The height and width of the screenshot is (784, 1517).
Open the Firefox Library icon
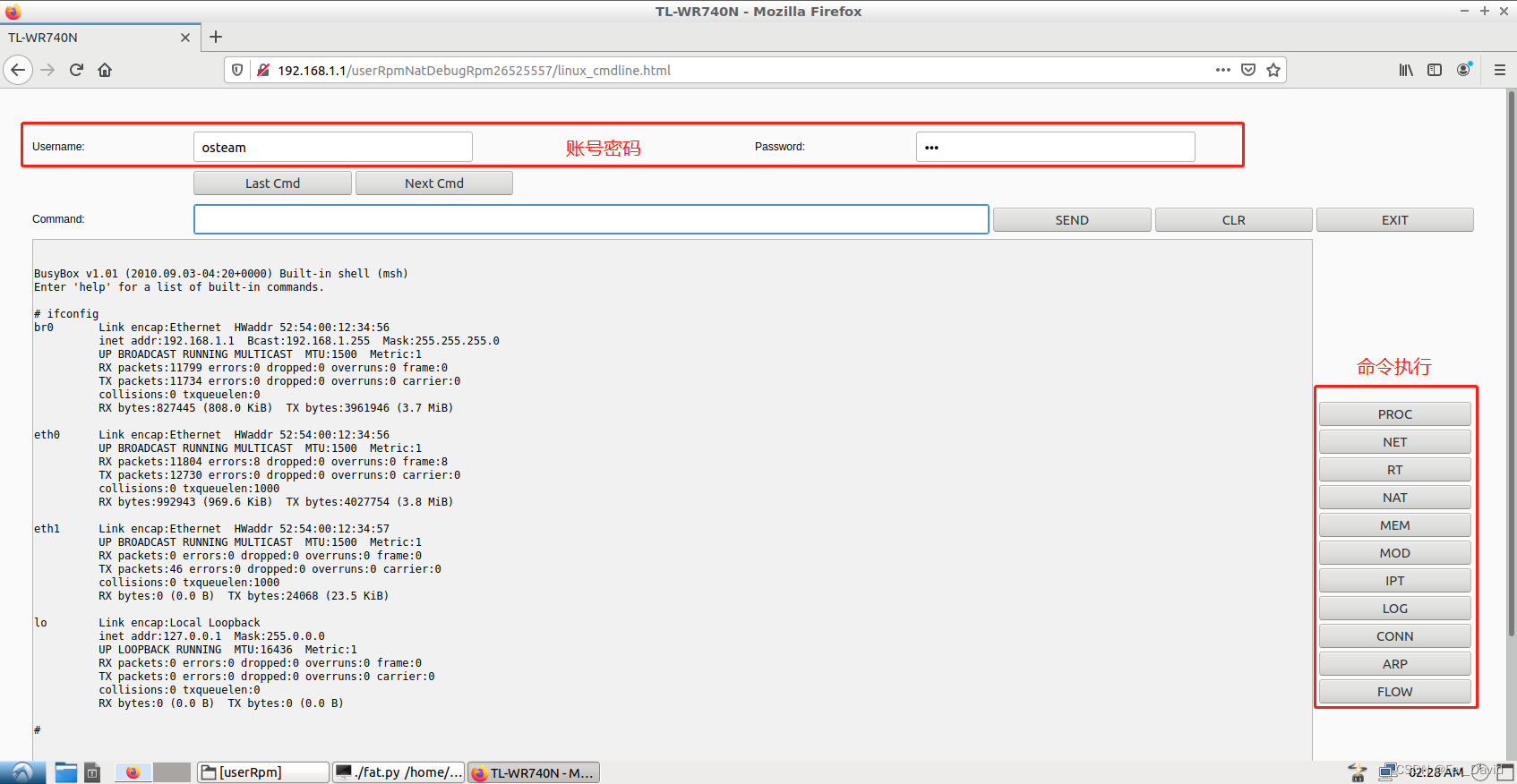(1406, 70)
